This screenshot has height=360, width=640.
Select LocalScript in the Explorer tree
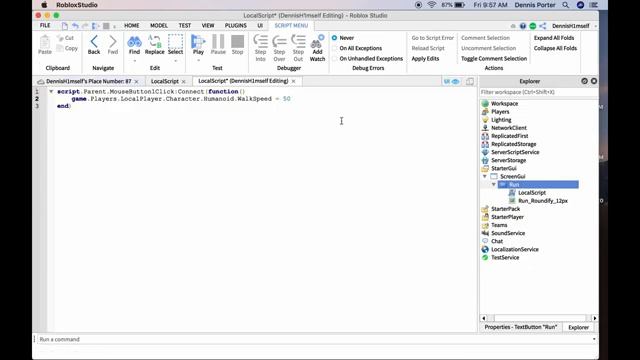[x=531, y=193]
